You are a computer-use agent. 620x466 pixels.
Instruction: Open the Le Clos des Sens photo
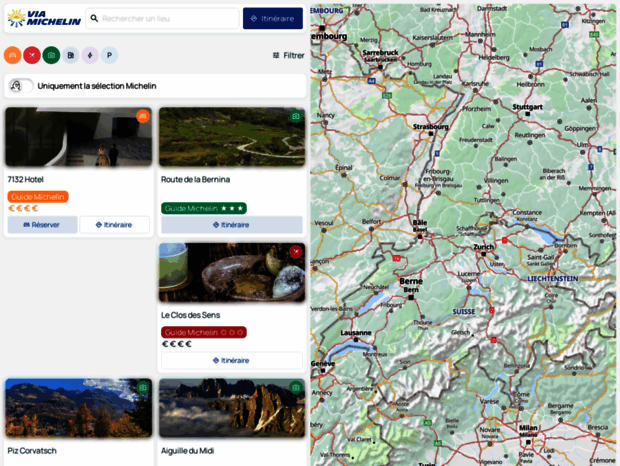coord(232,272)
